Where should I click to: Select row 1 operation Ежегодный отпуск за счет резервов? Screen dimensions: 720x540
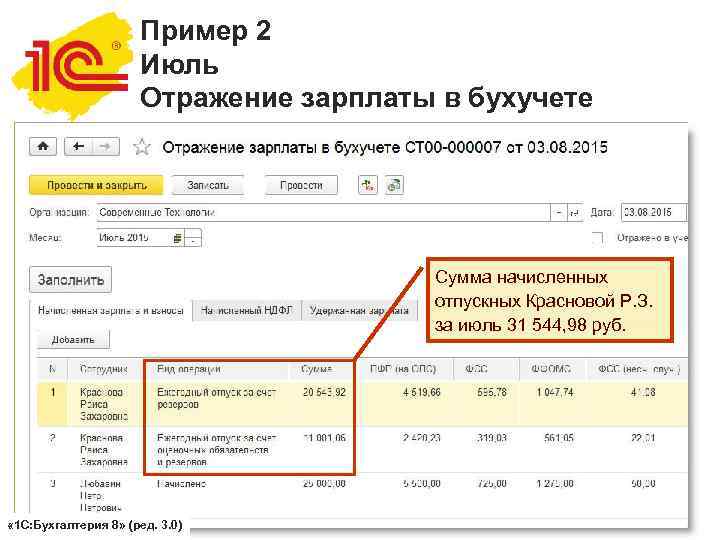[217, 398]
